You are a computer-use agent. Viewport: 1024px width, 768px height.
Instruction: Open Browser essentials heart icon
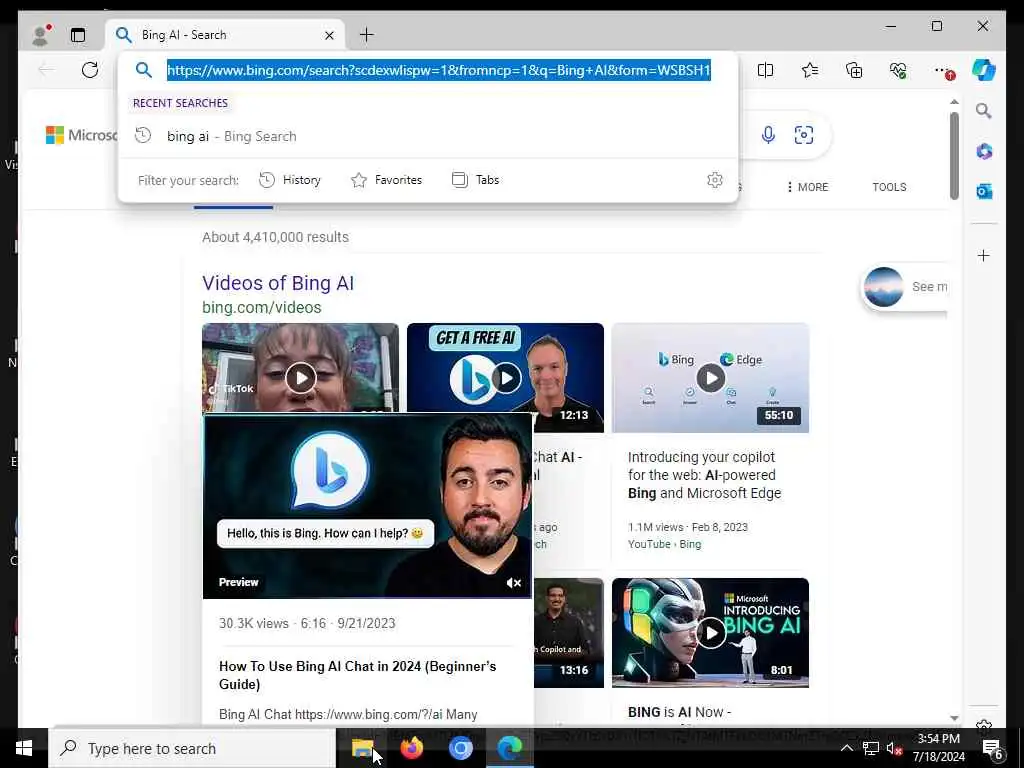tap(898, 70)
